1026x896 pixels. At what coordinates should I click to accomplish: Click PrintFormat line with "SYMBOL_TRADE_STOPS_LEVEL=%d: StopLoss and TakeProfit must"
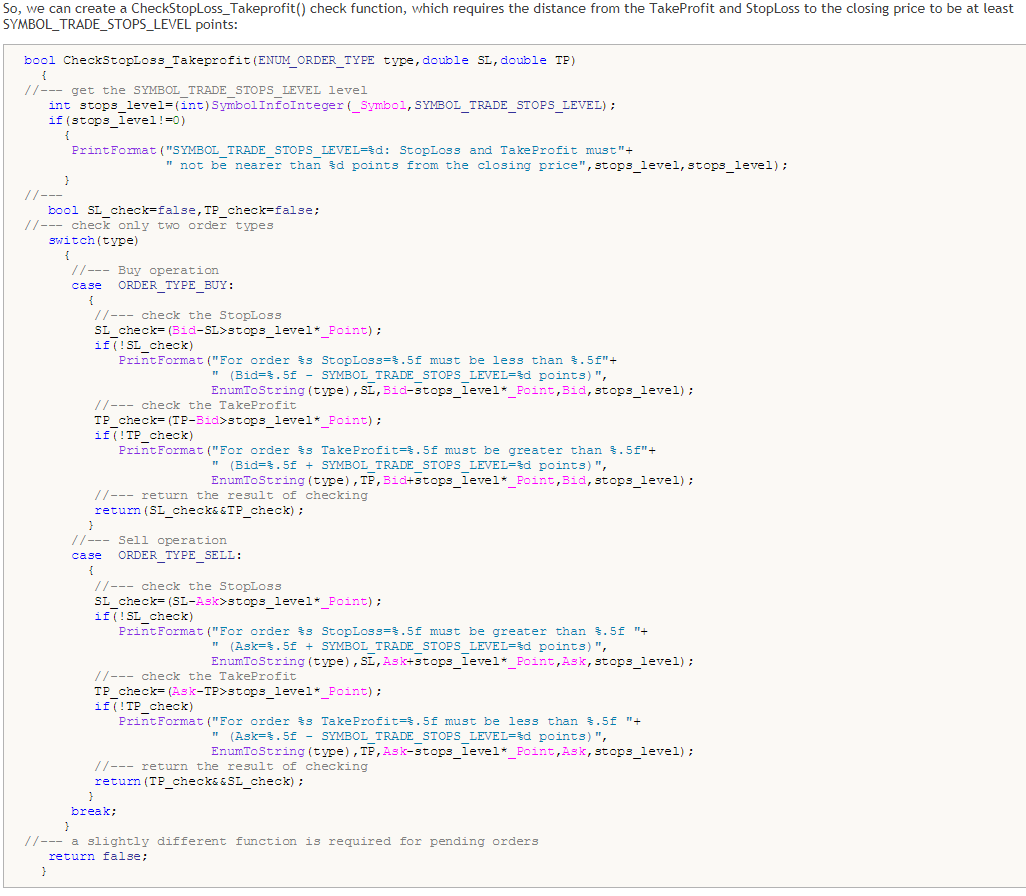coord(352,151)
